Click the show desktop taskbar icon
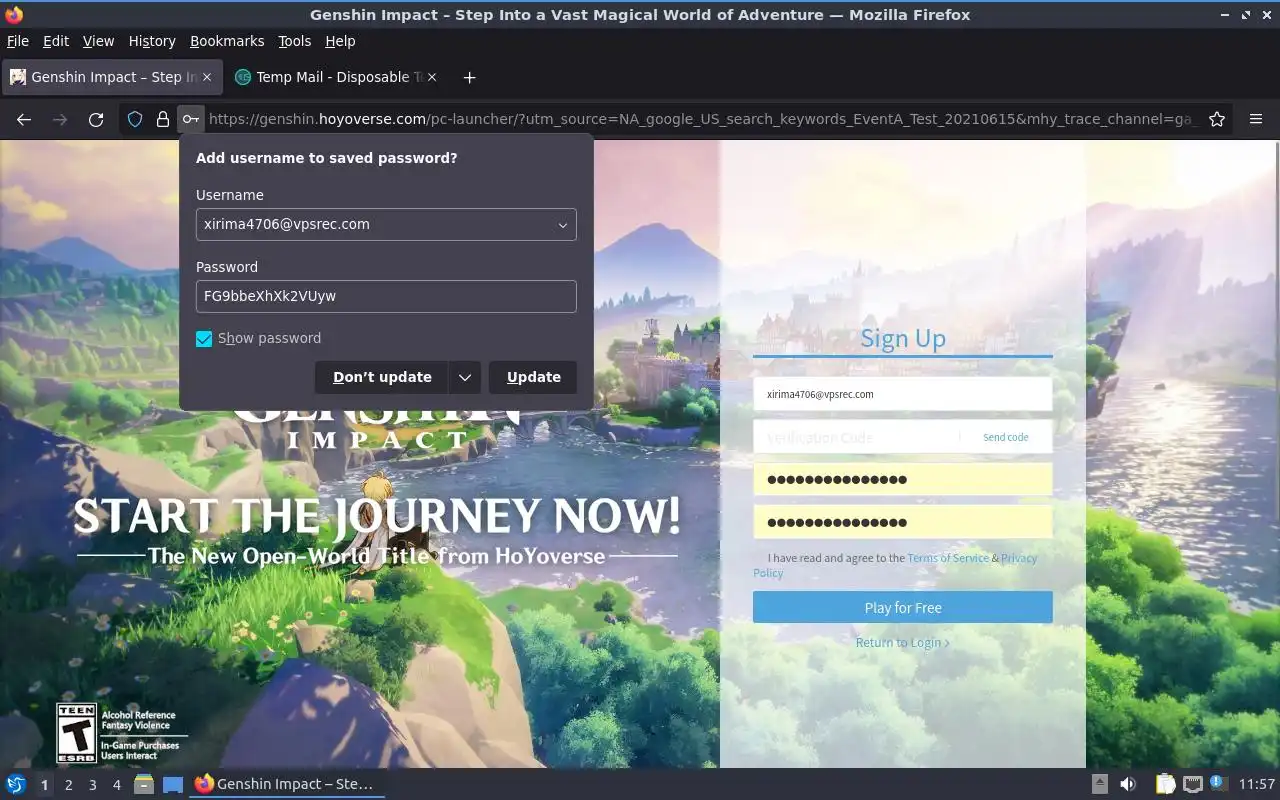 [173, 785]
